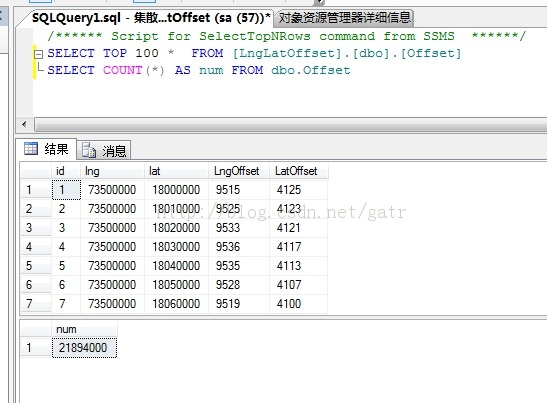This screenshot has height=403, width=547.
Task: Select the id column header
Action: (66, 171)
